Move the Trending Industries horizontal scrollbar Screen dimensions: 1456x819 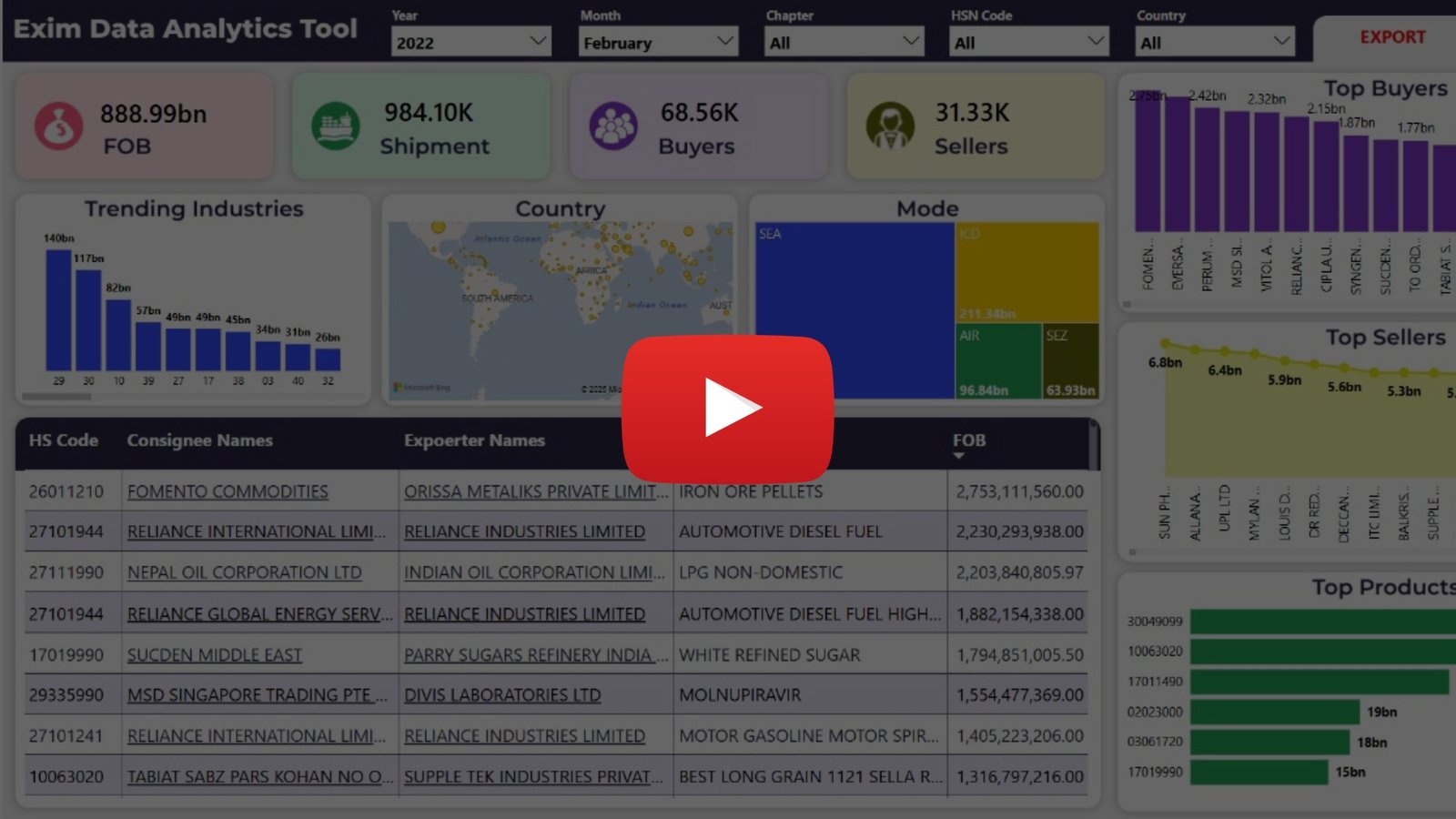(x=56, y=397)
